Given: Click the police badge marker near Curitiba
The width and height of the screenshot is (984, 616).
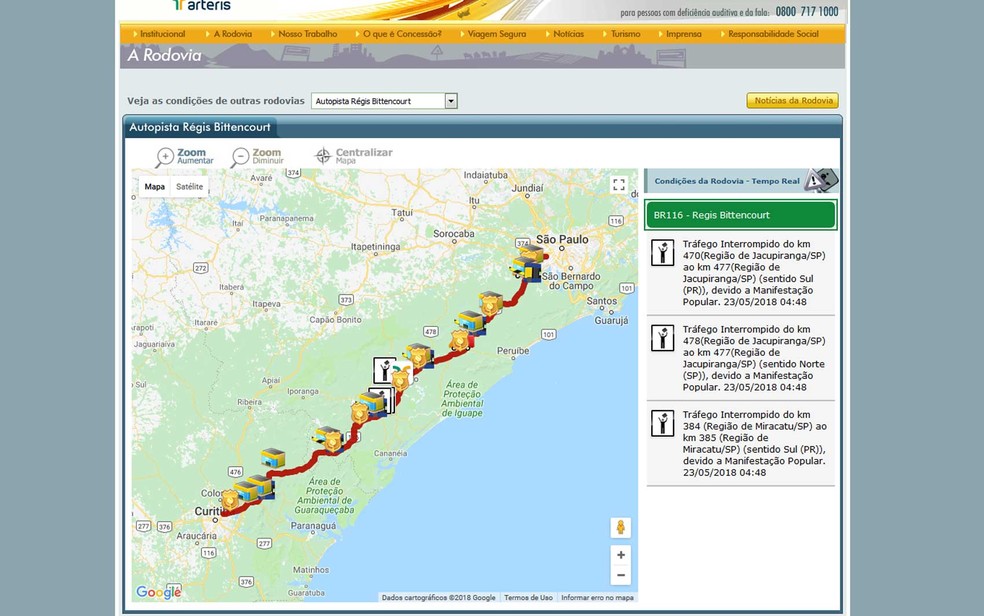Looking at the screenshot, I should (230, 499).
